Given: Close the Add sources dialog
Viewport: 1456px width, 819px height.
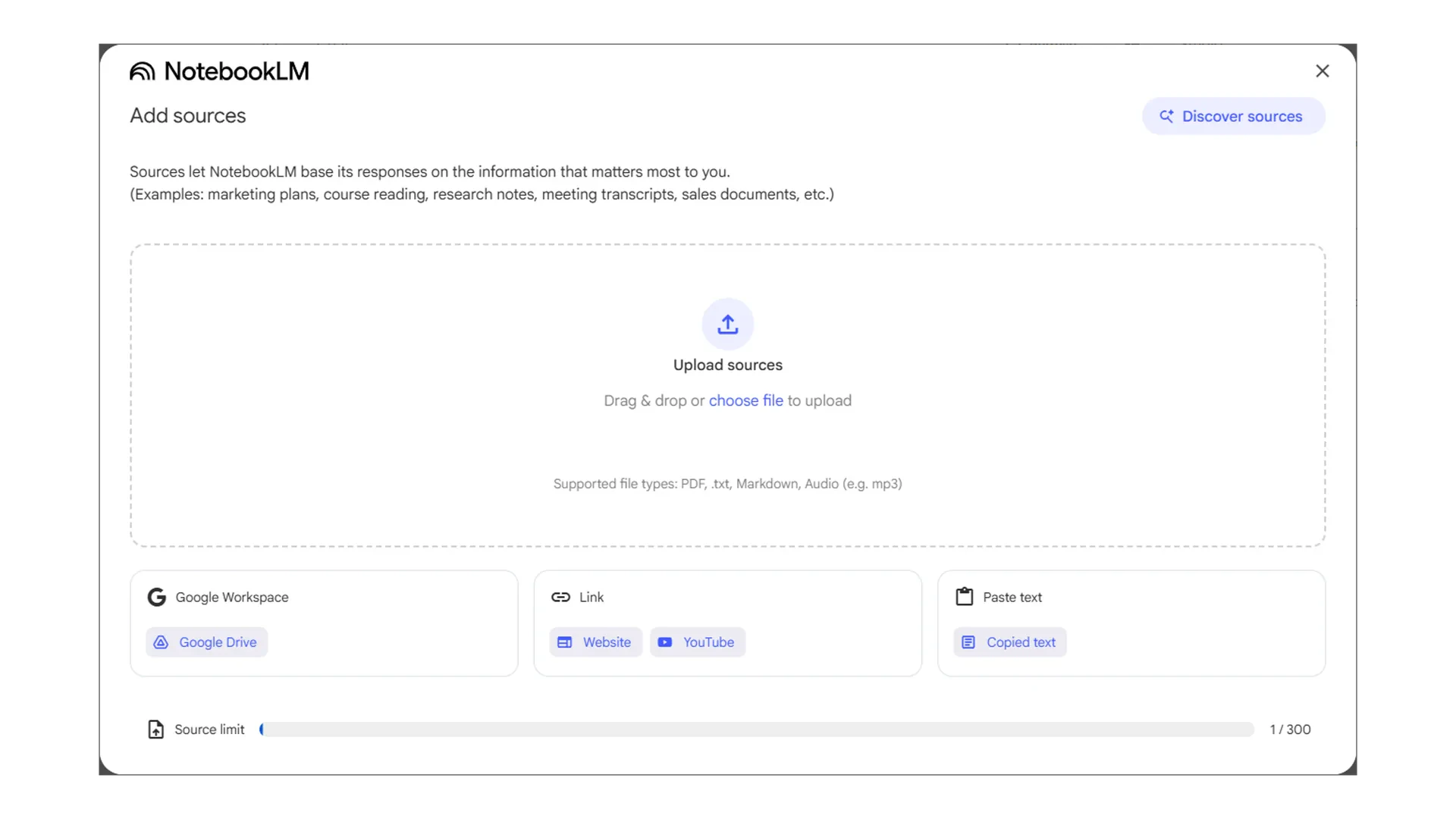Looking at the screenshot, I should pos(1323,71).
